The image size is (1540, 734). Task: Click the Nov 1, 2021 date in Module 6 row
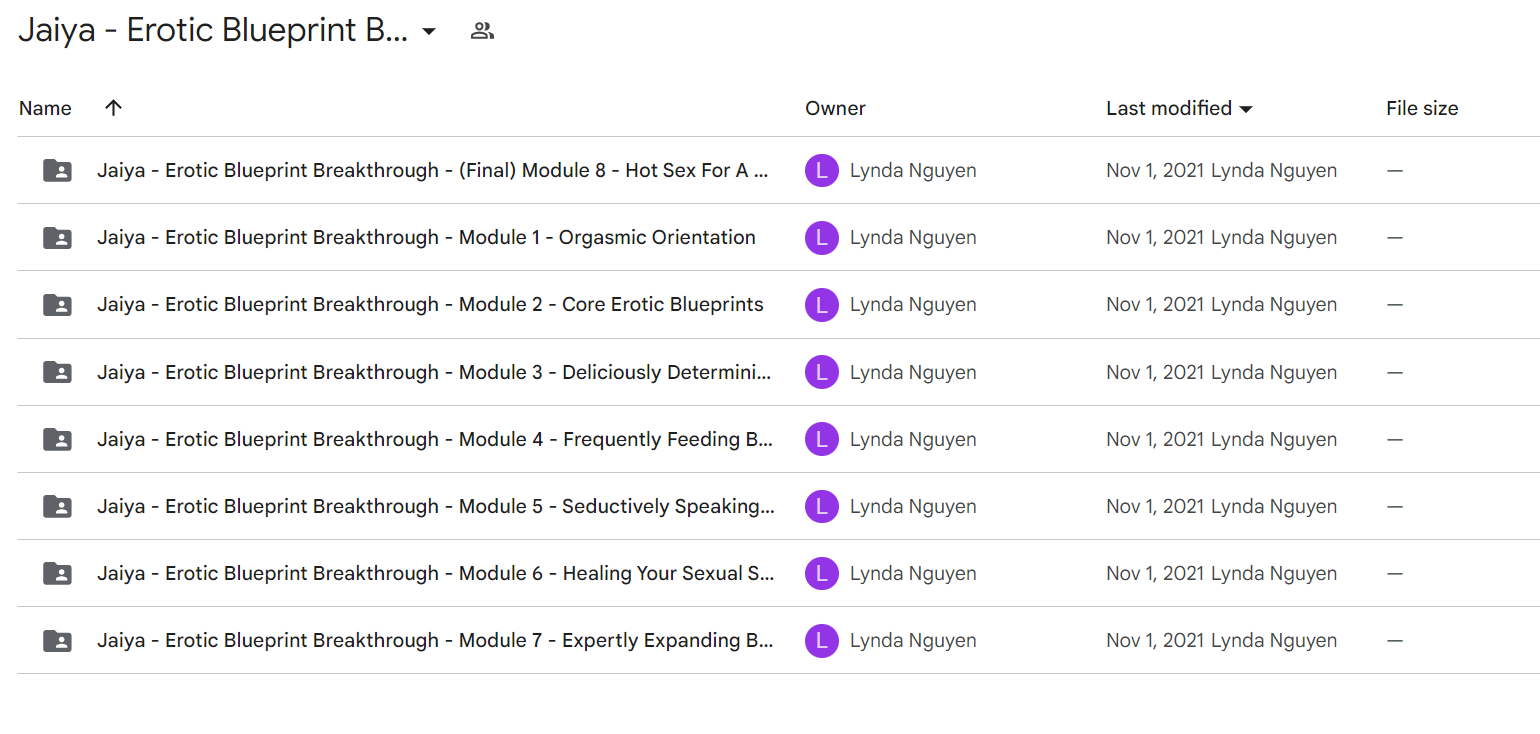click(x=1155, y=573)
